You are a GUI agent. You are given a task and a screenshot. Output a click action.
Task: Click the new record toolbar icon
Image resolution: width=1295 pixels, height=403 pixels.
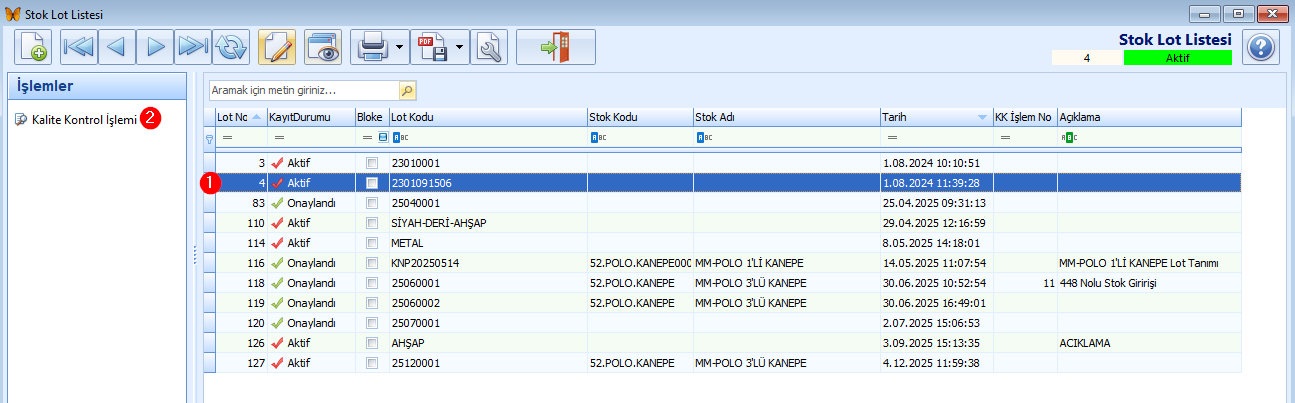click(x=34, y=47)
